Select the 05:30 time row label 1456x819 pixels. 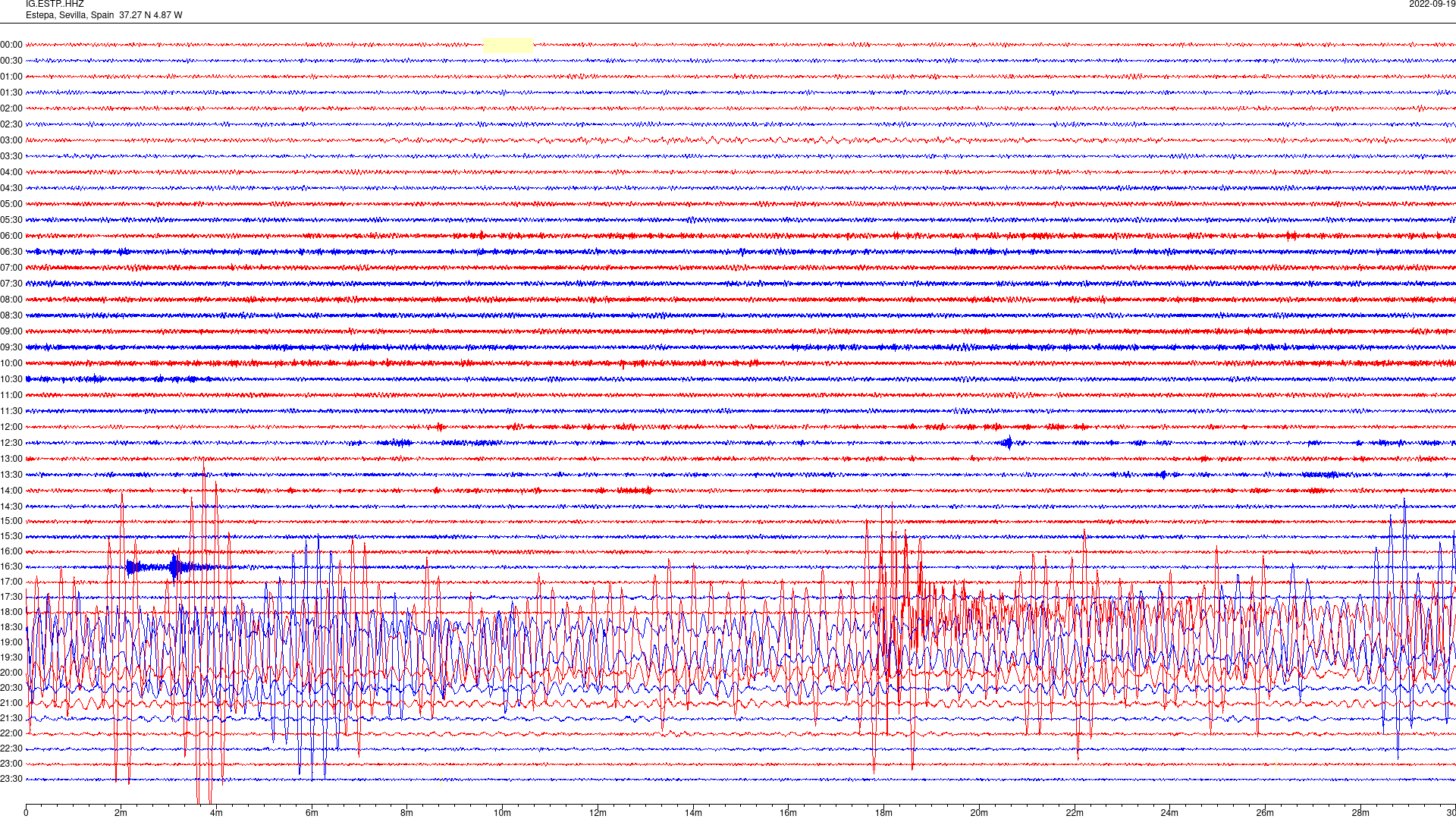tap(11, 220)
